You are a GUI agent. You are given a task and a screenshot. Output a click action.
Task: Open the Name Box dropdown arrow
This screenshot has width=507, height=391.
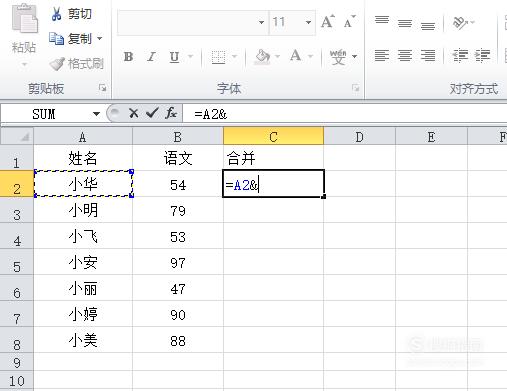coord(96,114)
